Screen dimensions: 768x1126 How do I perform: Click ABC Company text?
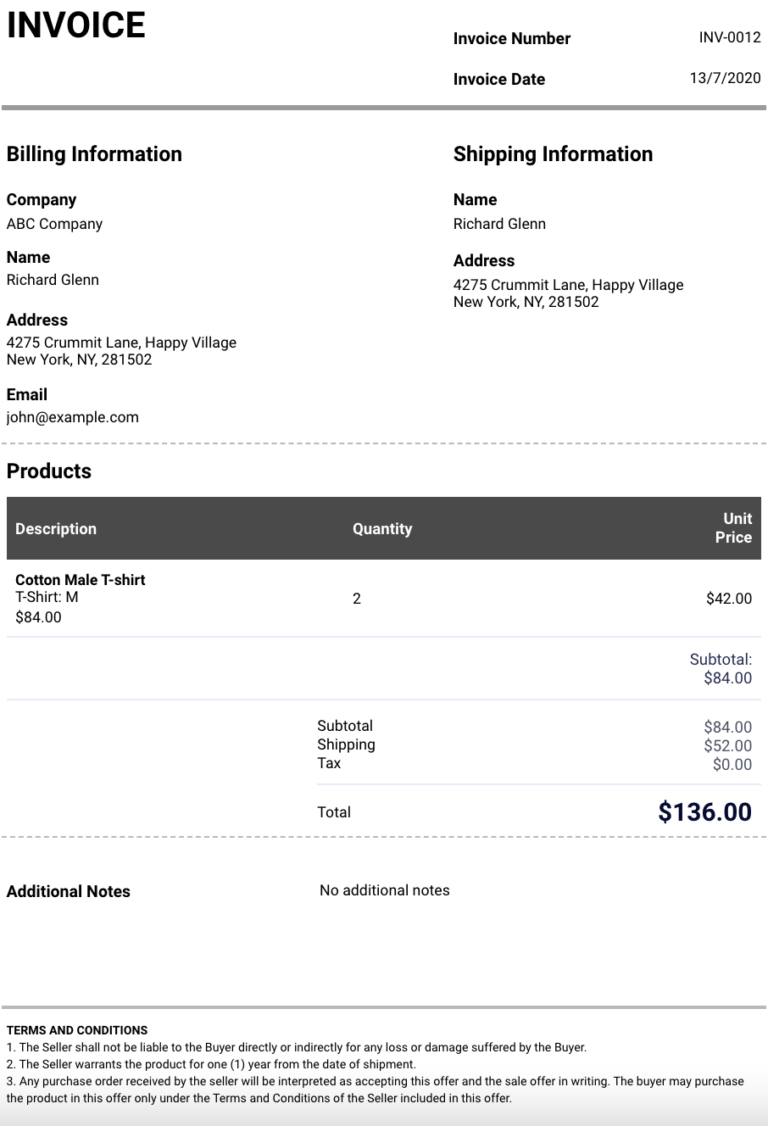tap(54, 224)
